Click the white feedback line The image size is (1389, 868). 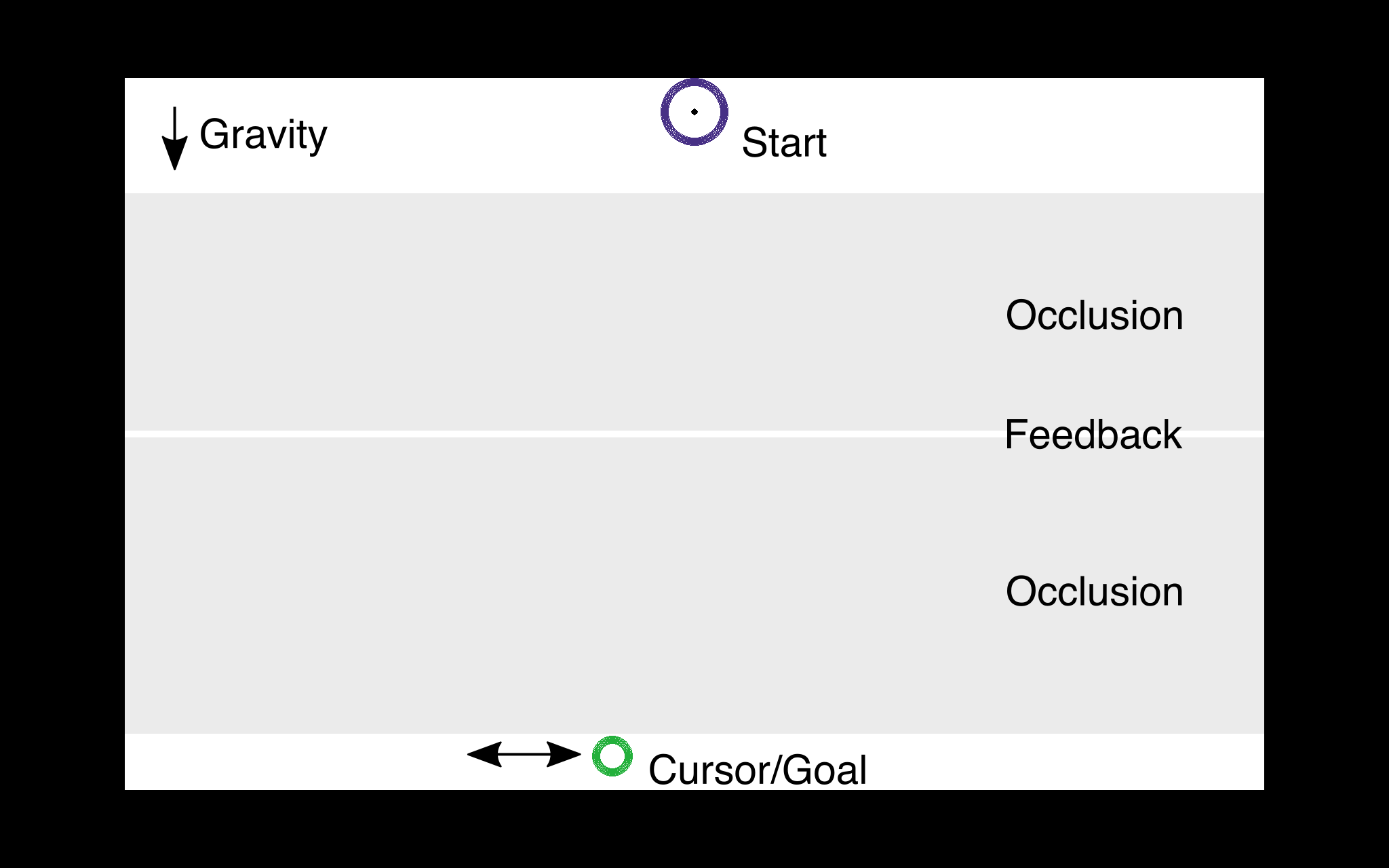click(x=563, y=434)
